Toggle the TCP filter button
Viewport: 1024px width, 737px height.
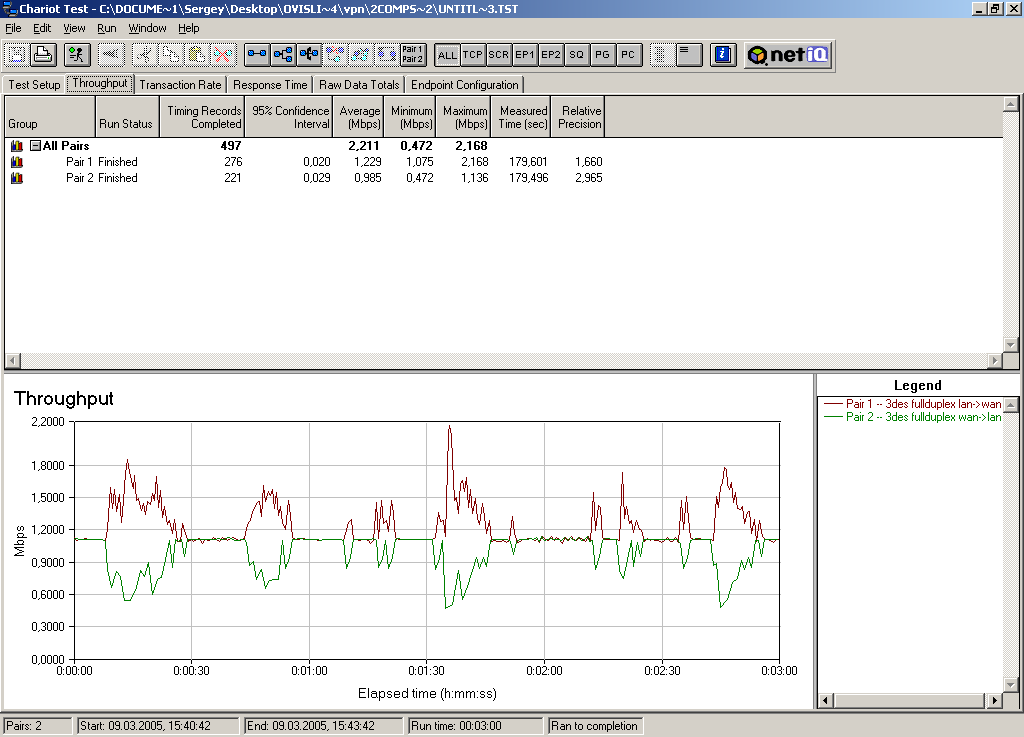click(x=473, y=55)
